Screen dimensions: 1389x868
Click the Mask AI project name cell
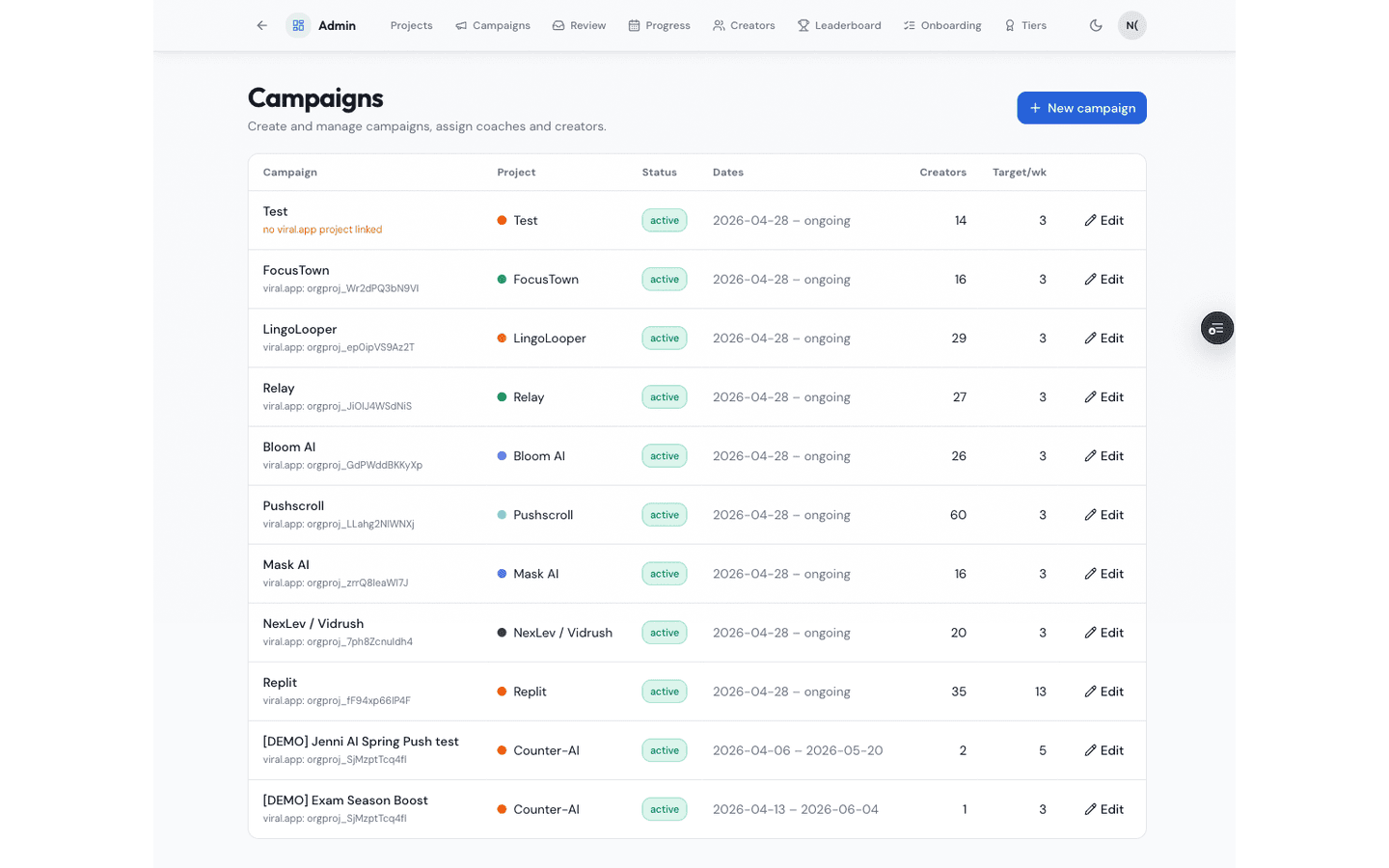(536, 574)
